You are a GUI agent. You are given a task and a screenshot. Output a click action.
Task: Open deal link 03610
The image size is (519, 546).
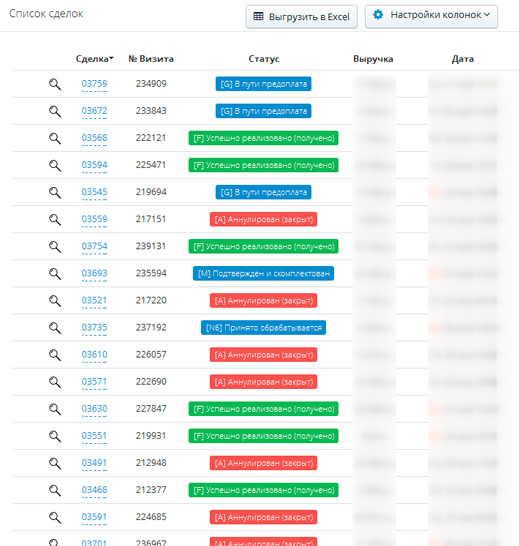tap(94, 355)
